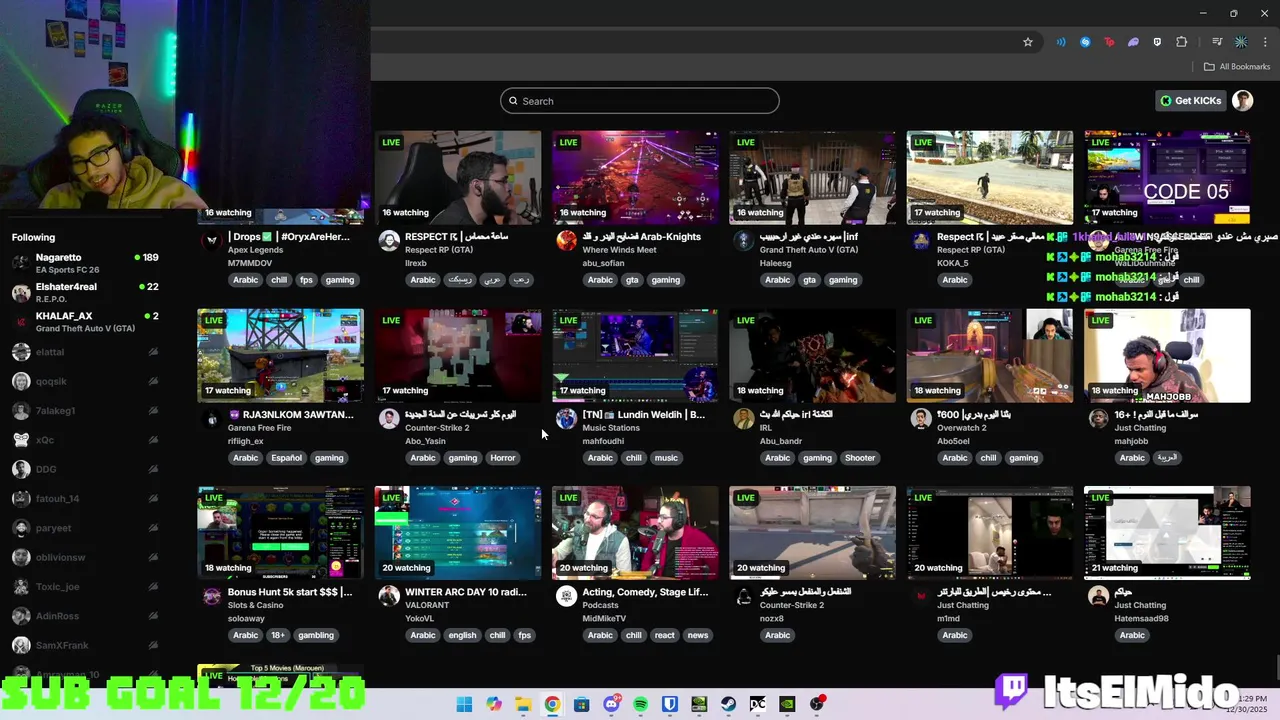The height and width of the screenshot is (720, 1280).
Task: Select the Español tag under rifiigh_ex
Action: (x=286, y=458)
